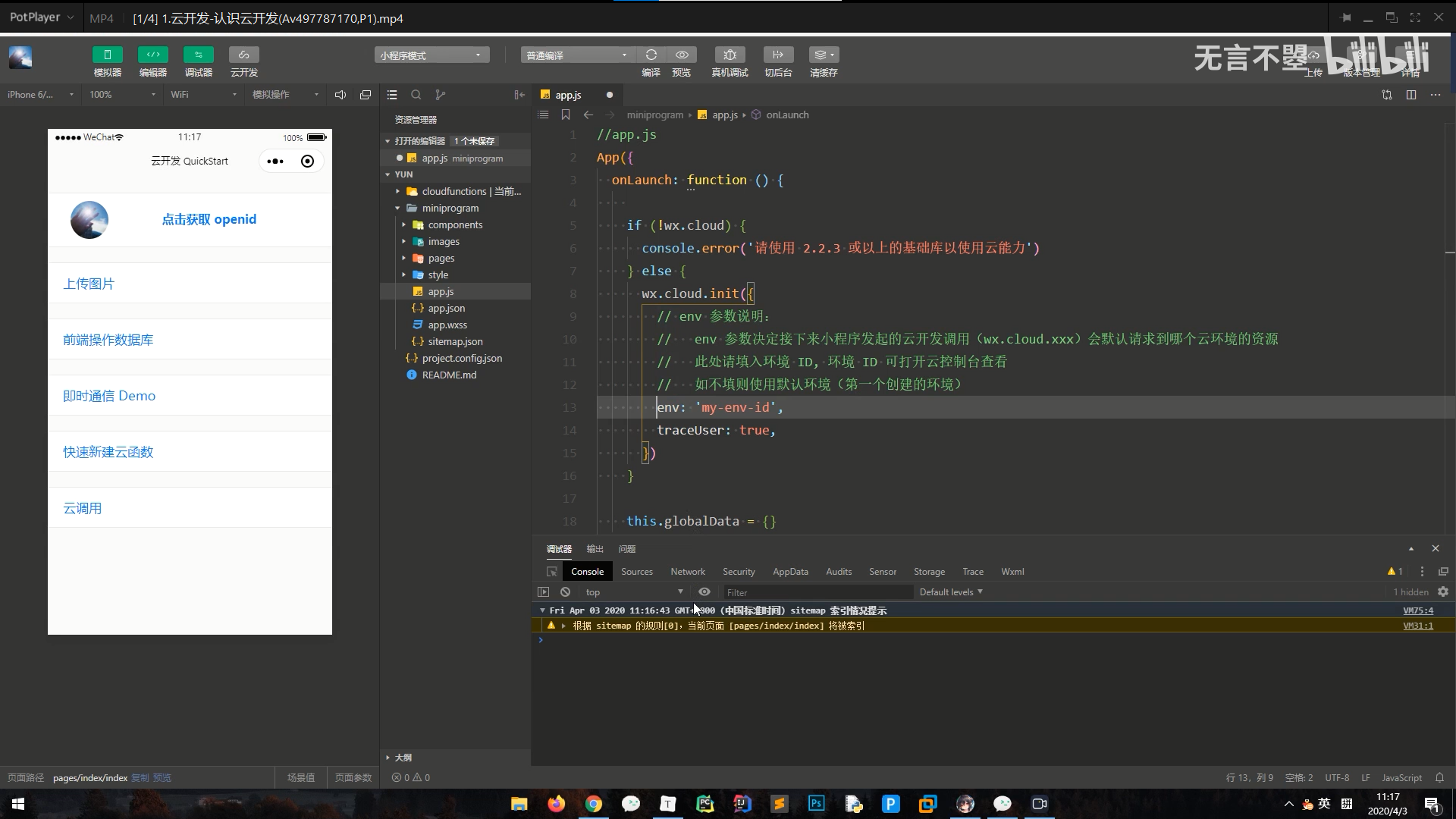This screenshot has height=819, width=1456.
Task: Click the 清缓存 clear cache icon
Action: tap(824, 55)
